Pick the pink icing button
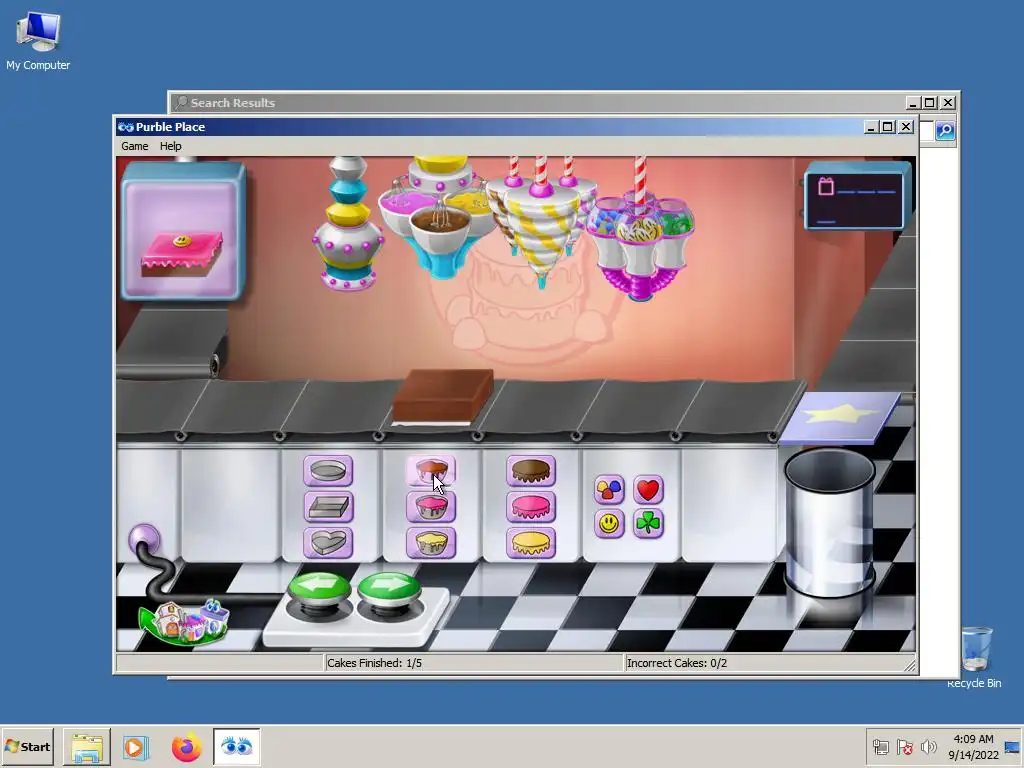This screenshot has height=768, width=1024. 530,506
